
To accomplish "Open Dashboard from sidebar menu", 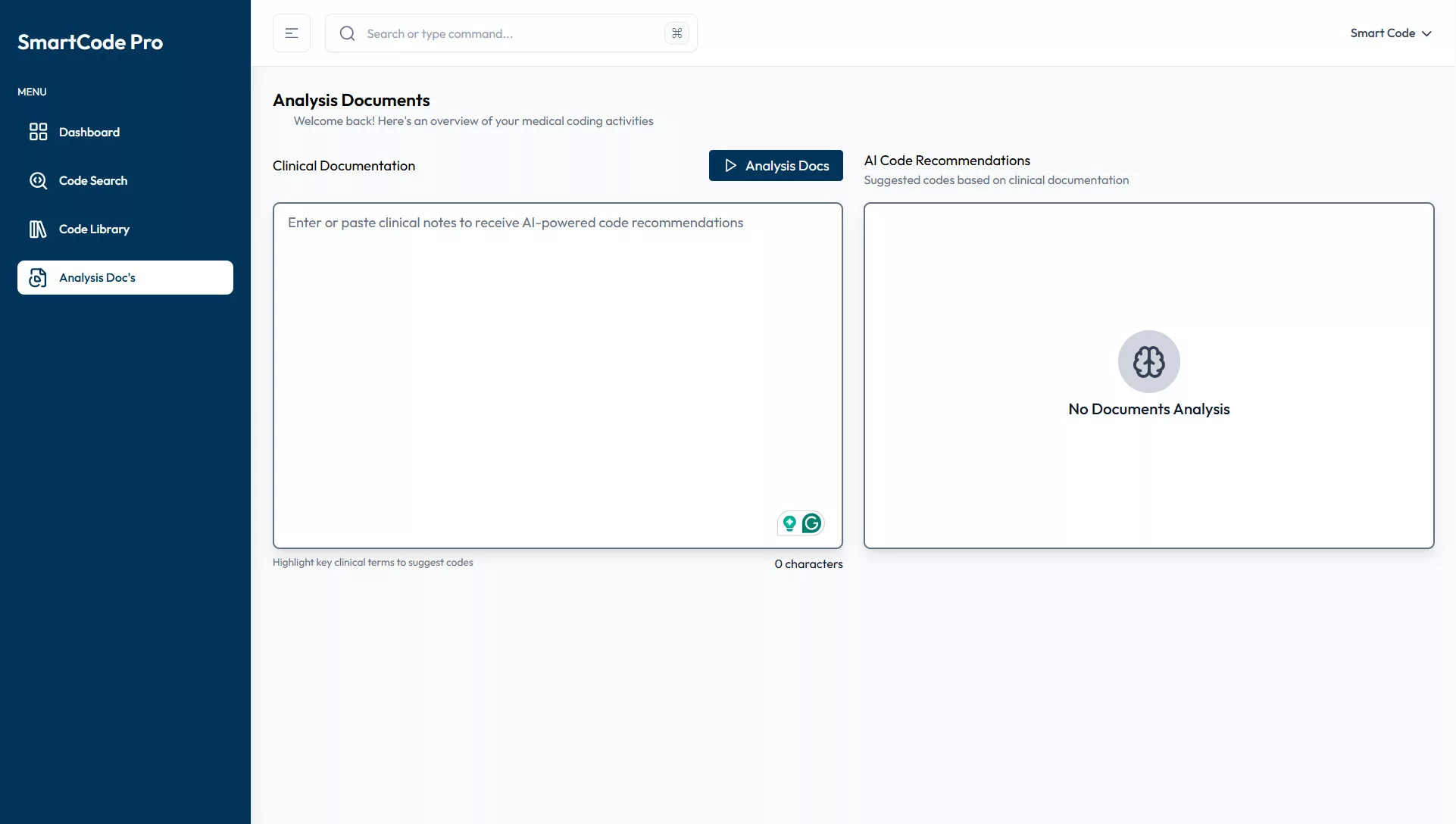I will (89, 132).
